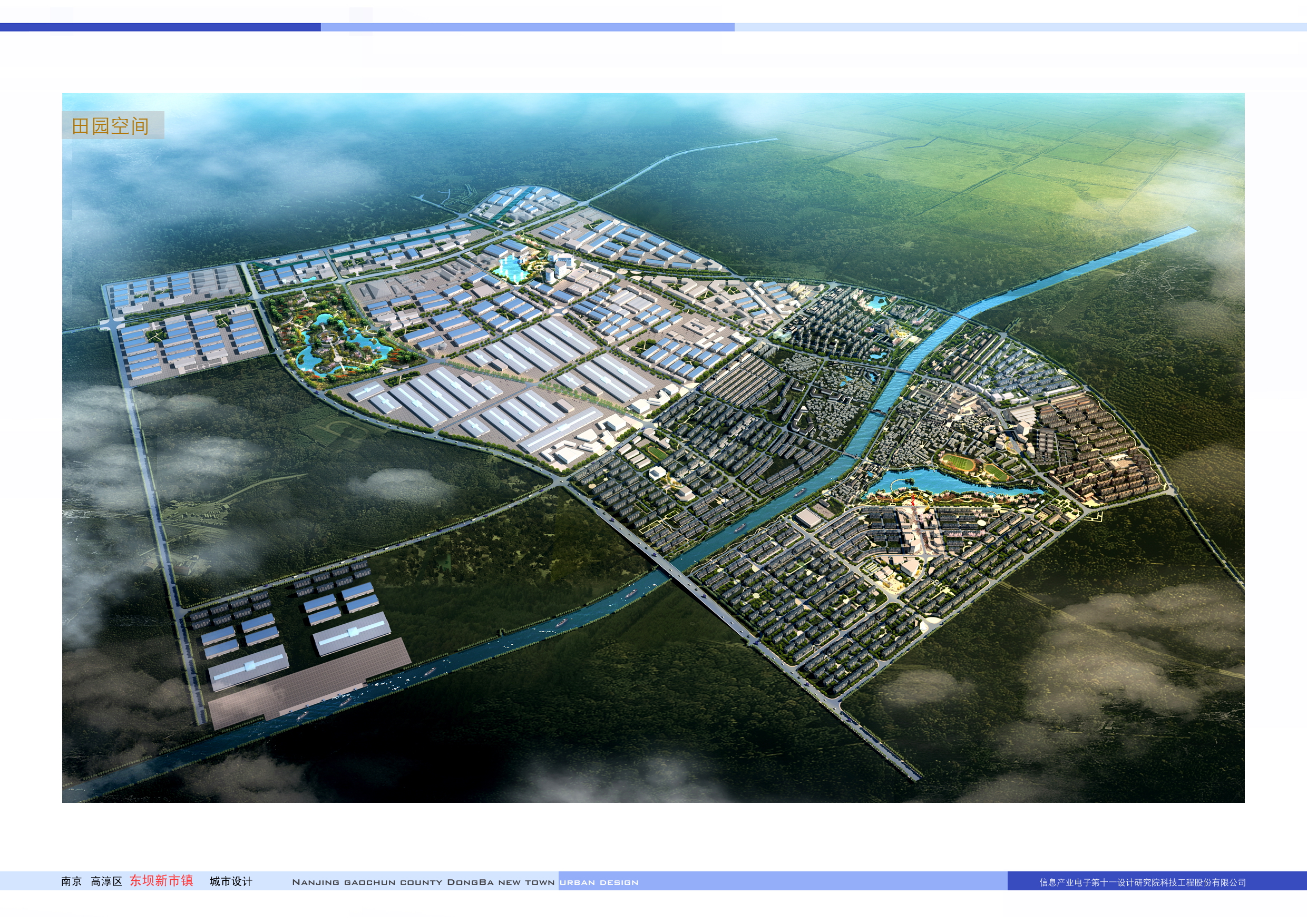Click the oval stadium running track
1307x924 pixels.
pyautogui.click(x=958, y=463)
